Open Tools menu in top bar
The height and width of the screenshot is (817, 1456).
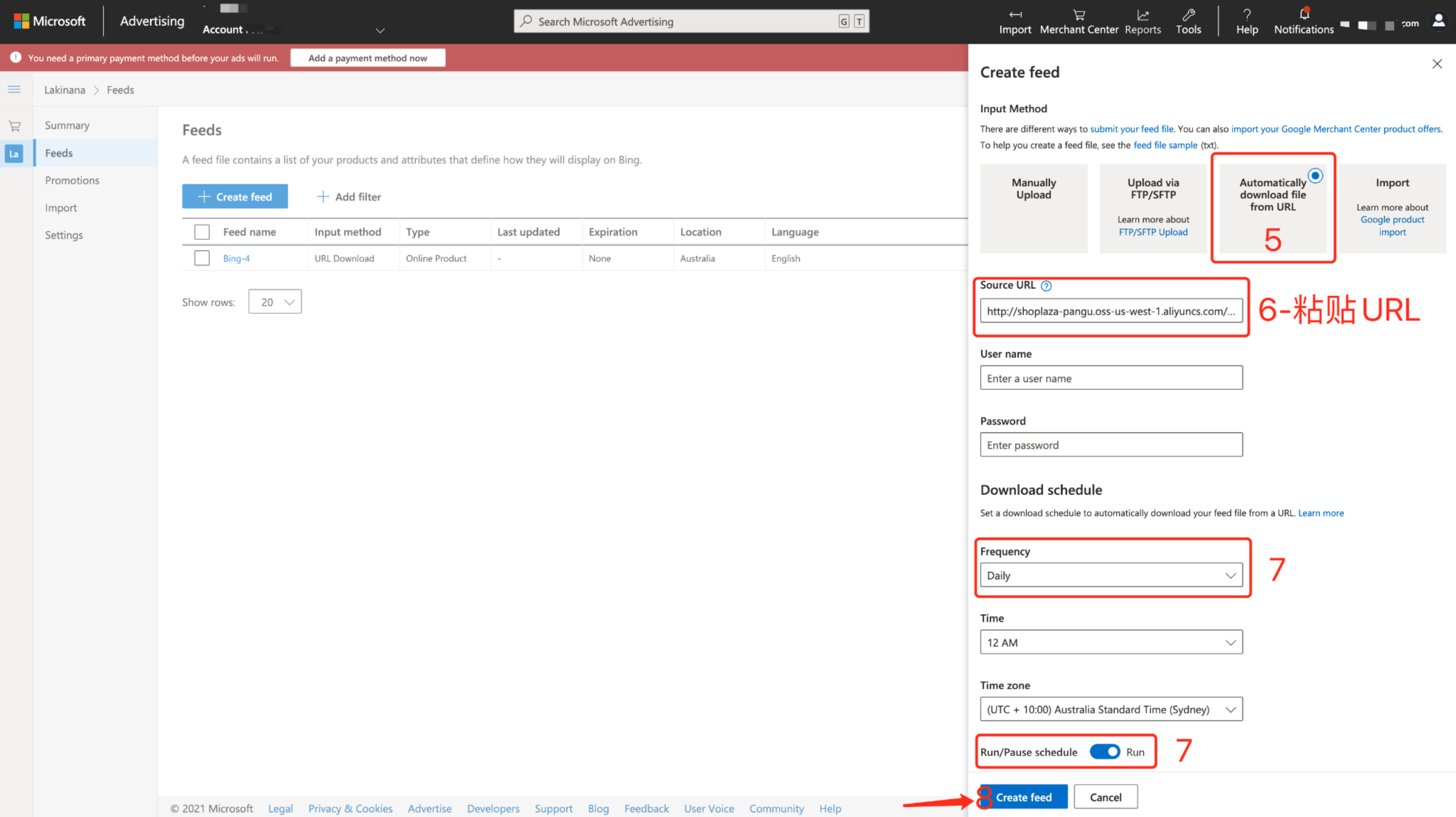pyautogui.click(x=1188, y=22)
